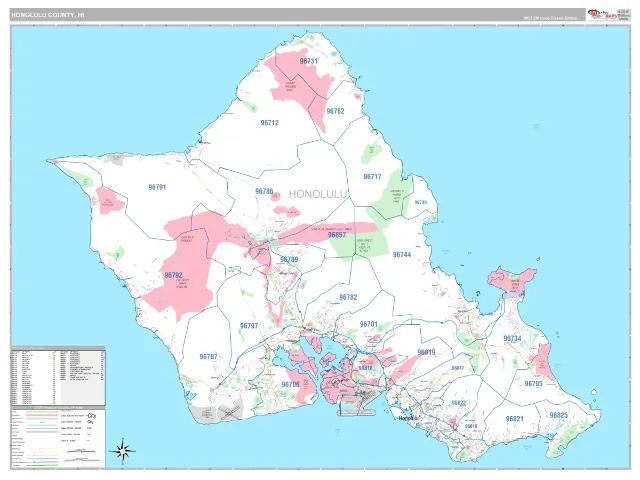Select ZIP code label 96789
The width and height of the screenshot is (640, 480).
[x=289, y=259]
